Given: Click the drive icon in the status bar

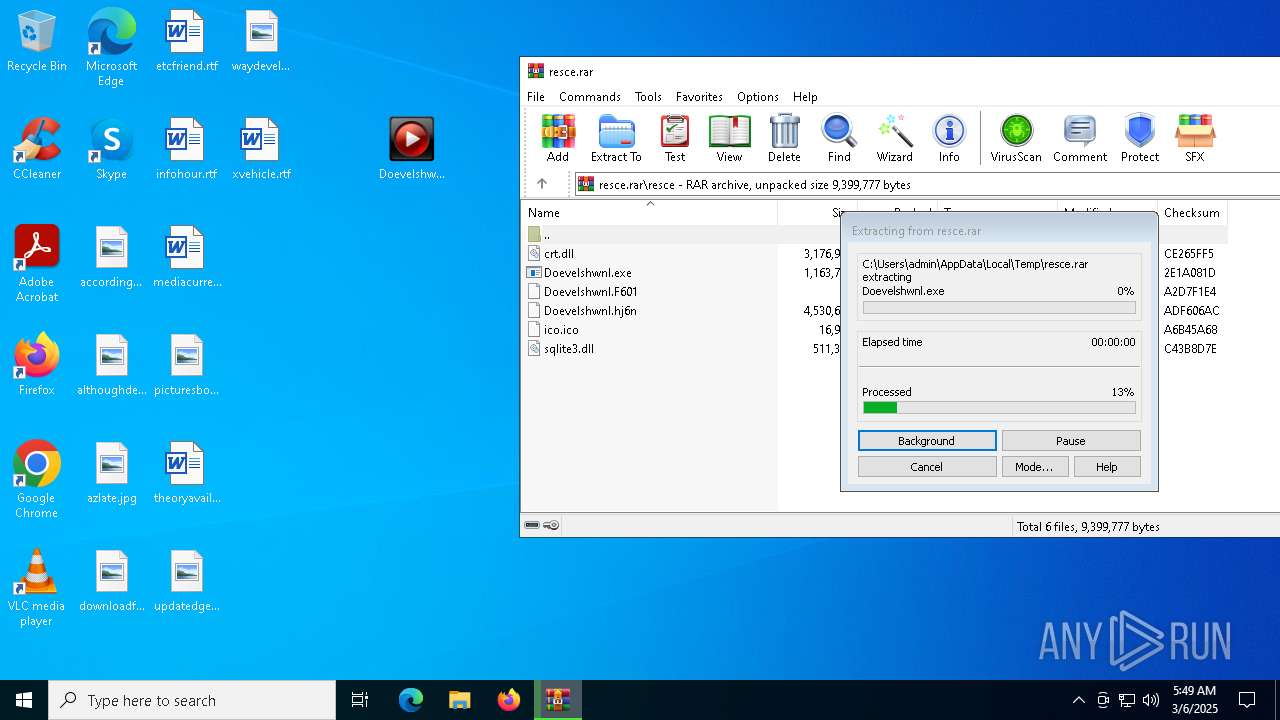Looking at the screenshot, I should [x=532, y=525].
